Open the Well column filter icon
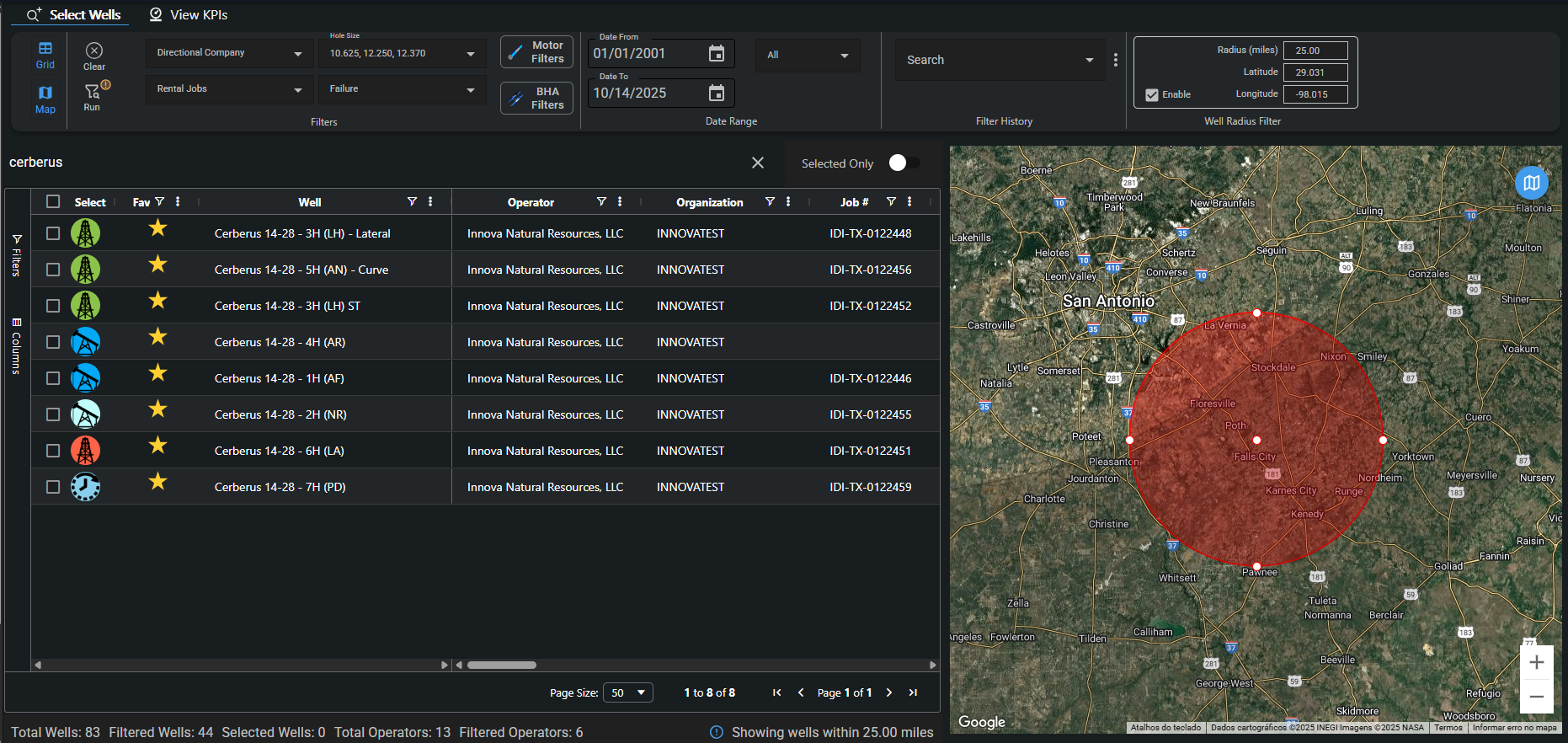Screen dimensions: 1568x743 [x=412, y=202]
